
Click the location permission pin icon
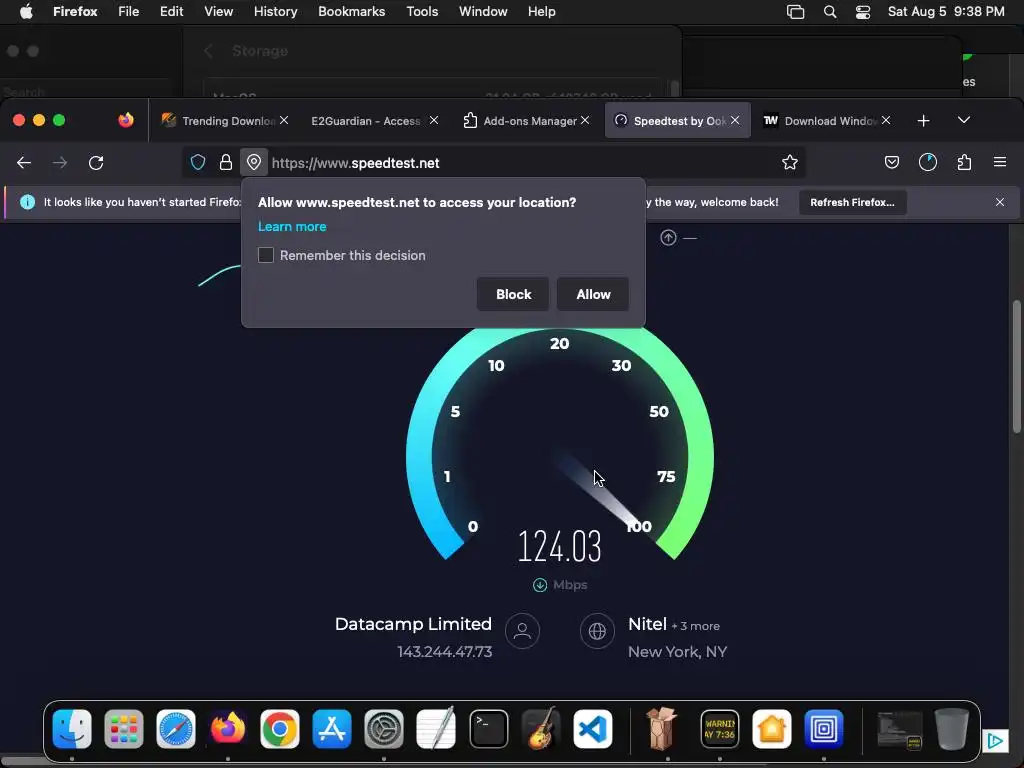click(254, 163)
